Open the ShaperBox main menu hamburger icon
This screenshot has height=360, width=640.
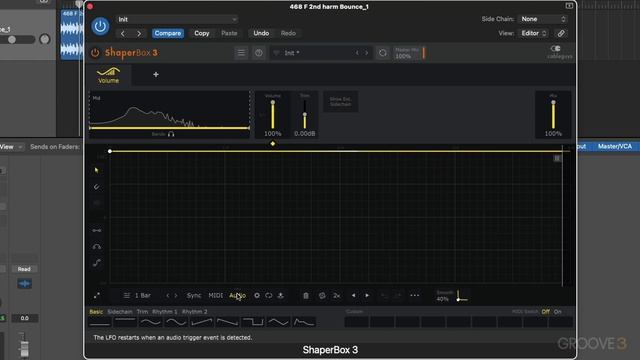(241, 53)
